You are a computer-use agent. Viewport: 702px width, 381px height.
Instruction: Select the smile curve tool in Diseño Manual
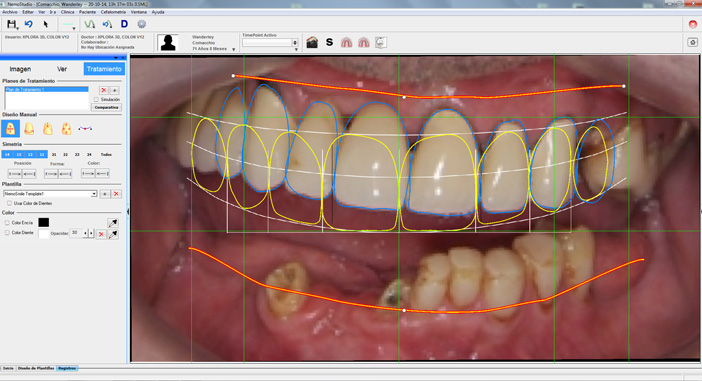pyautogui.click(x=85, y=128)
